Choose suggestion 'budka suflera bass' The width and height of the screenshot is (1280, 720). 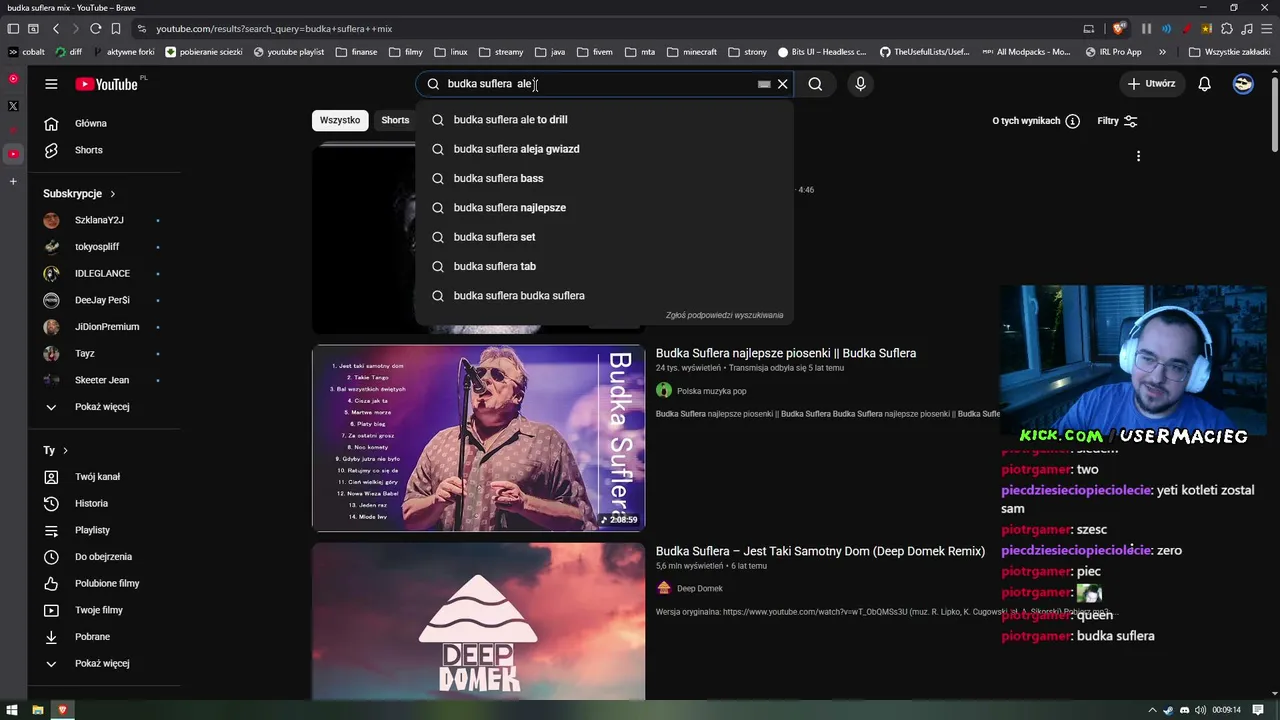tap(604, 178)
